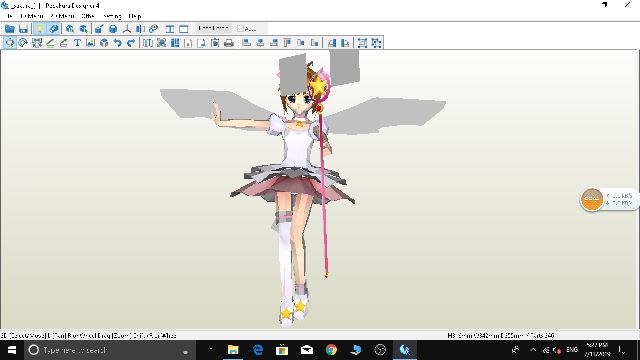
Task: Click the taskbar search box
Action: click(x=109, y=350)
